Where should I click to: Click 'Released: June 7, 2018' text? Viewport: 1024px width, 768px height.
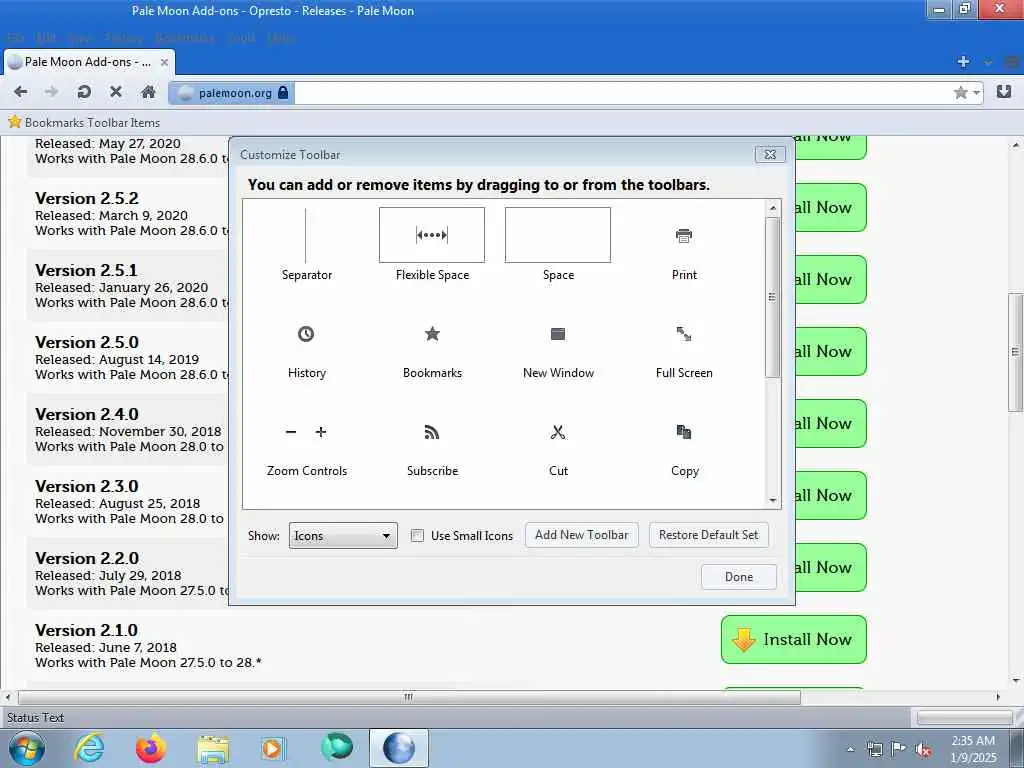(x=106, y=647)
